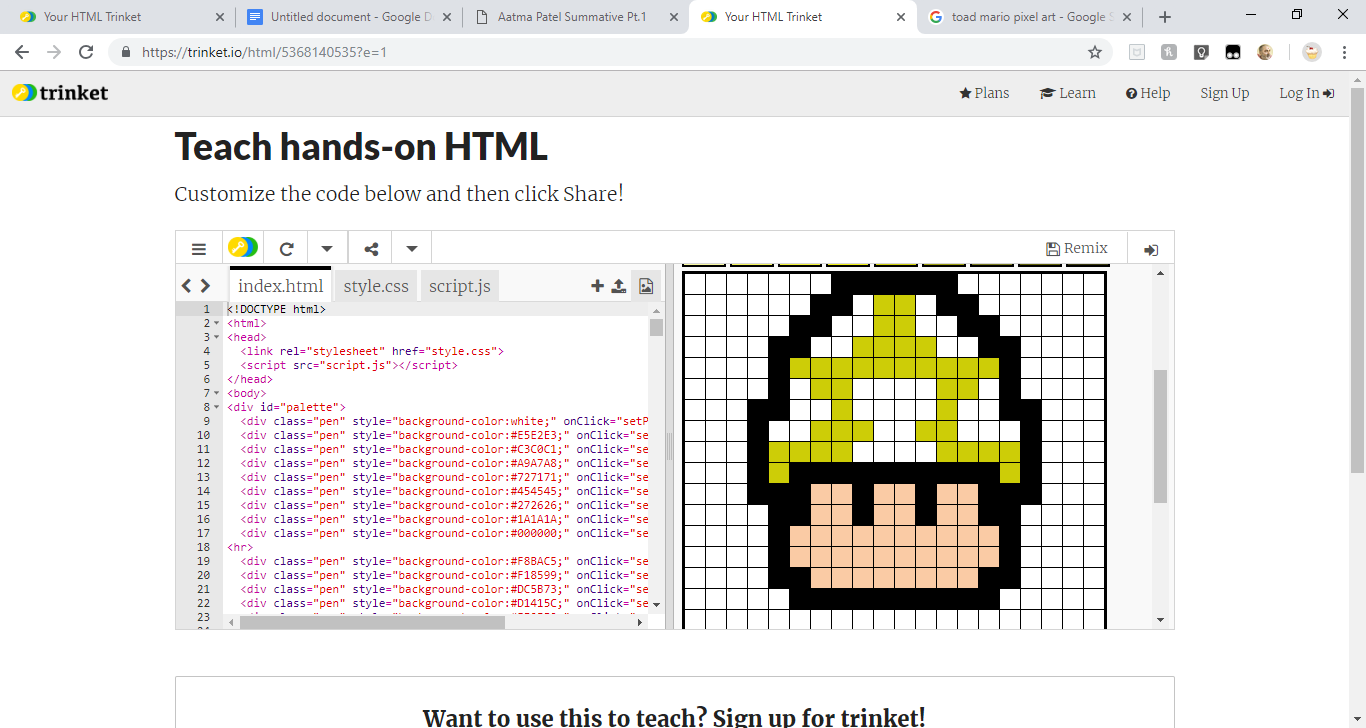Open the Help link
Viewport: 1366px width, 728px height.
pyautogui.click(x=1148, y=93)
